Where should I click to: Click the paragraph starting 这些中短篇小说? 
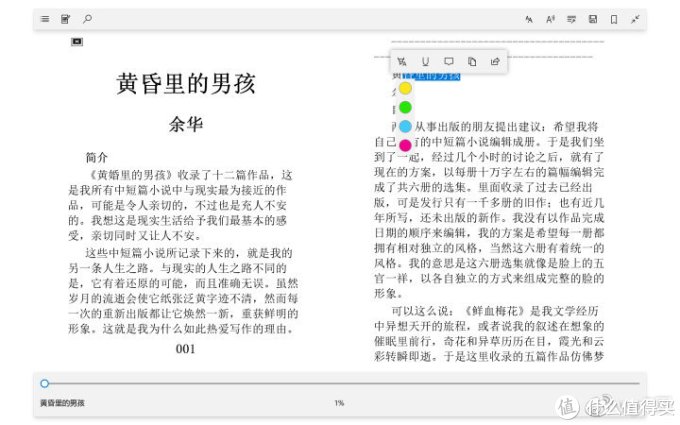[183, 291]
